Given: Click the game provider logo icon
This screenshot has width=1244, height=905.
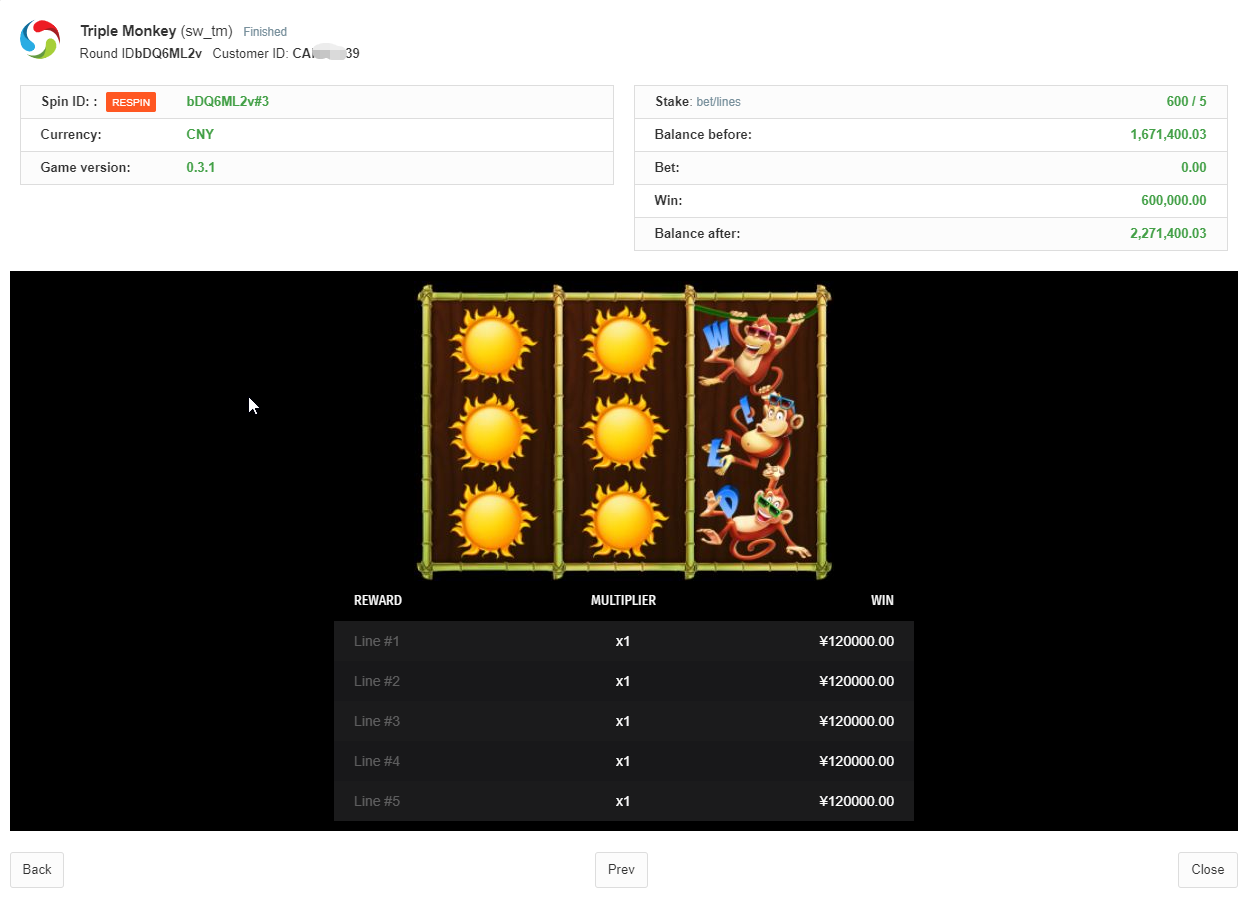Looking at the screenshot, I should (40, 40).
